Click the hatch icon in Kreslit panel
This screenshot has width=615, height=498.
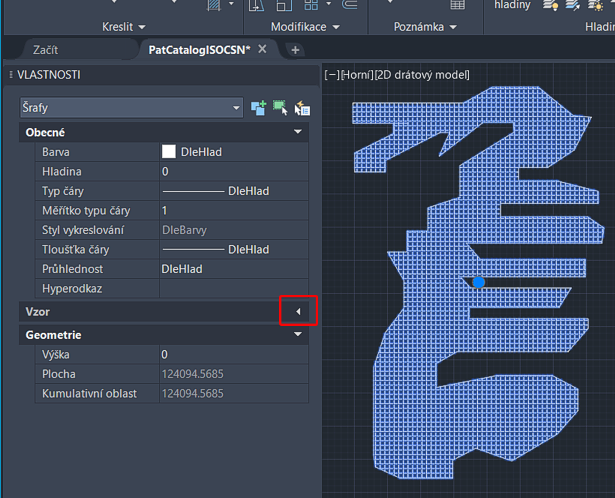coord(215,5)
